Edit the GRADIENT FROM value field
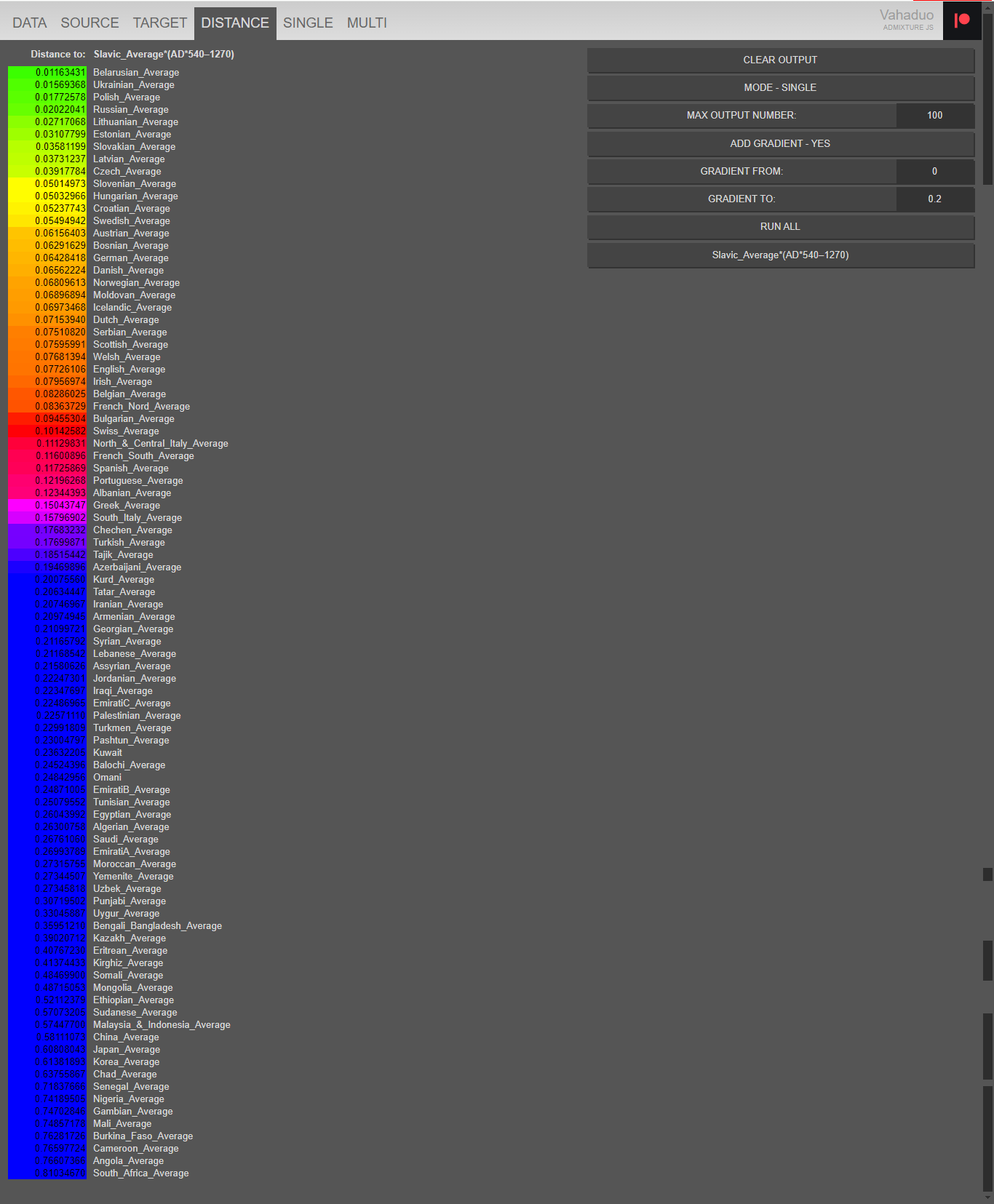994x1204 pixels. click(935, 172)
